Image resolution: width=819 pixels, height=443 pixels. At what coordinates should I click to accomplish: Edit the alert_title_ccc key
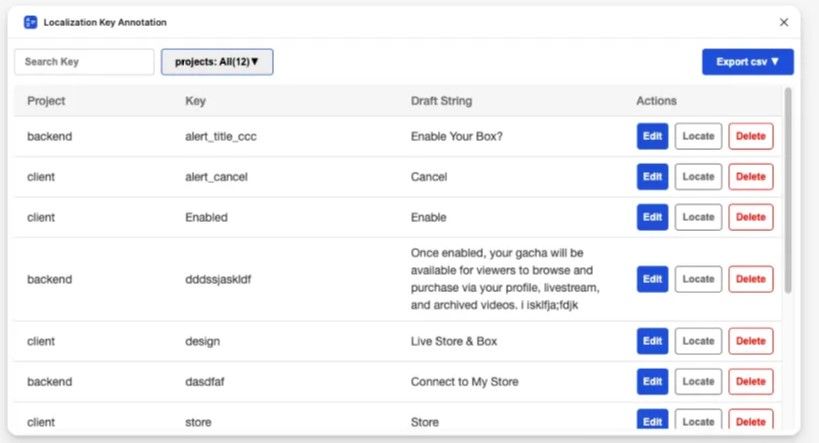[x=652, y=136]
